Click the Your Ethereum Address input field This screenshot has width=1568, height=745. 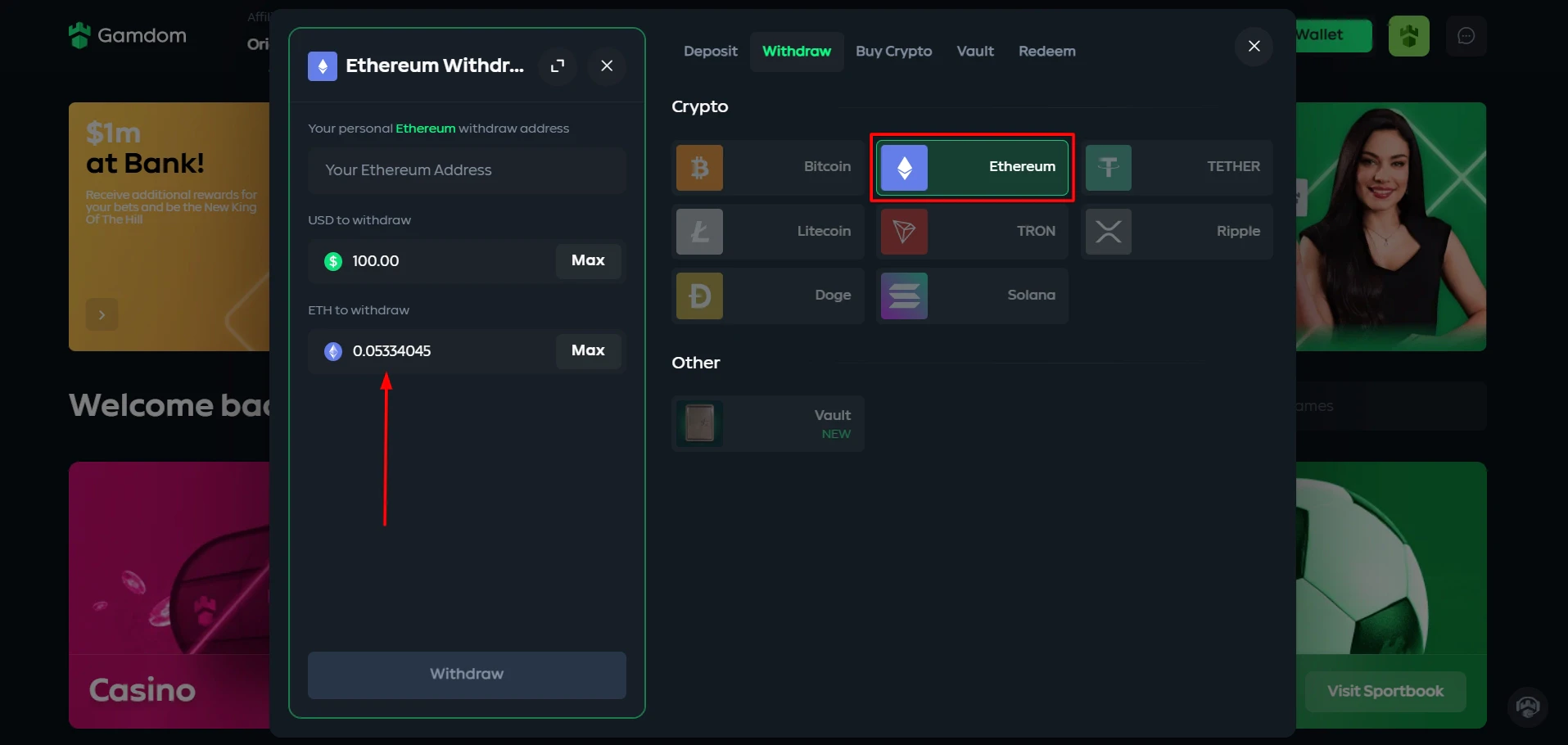467,170
